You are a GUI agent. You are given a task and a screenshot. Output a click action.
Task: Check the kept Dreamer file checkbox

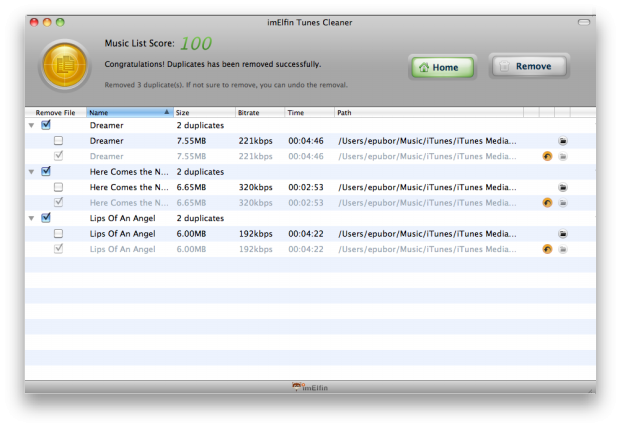coord(59,140)
